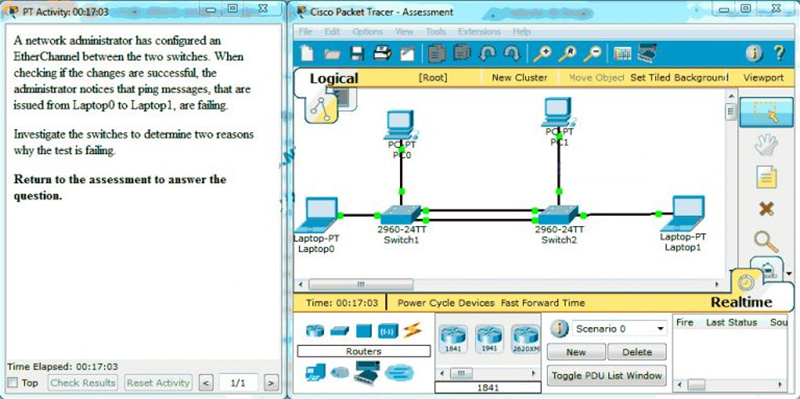
Task: Select the Wireless Devices category icon
Action: tap(388, 332)
